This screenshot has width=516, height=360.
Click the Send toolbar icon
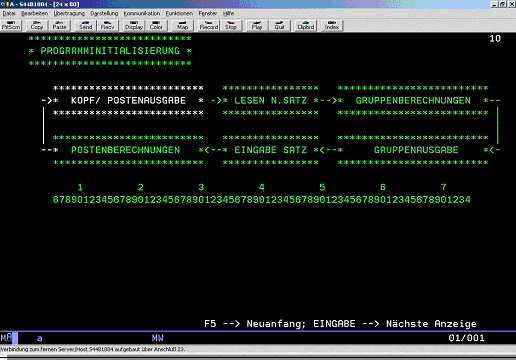point(86,26)
